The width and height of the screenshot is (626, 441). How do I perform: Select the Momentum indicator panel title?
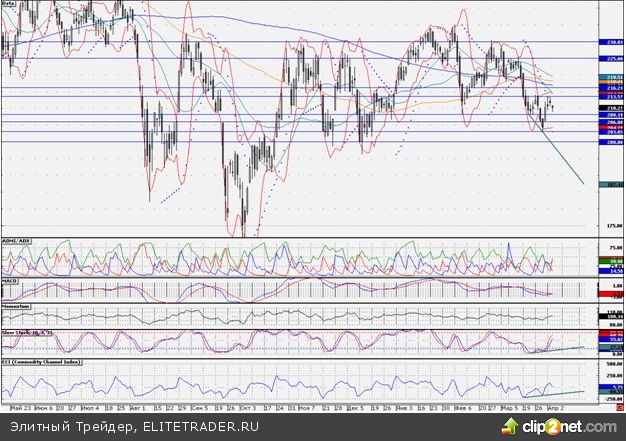[x=16, y=306]
